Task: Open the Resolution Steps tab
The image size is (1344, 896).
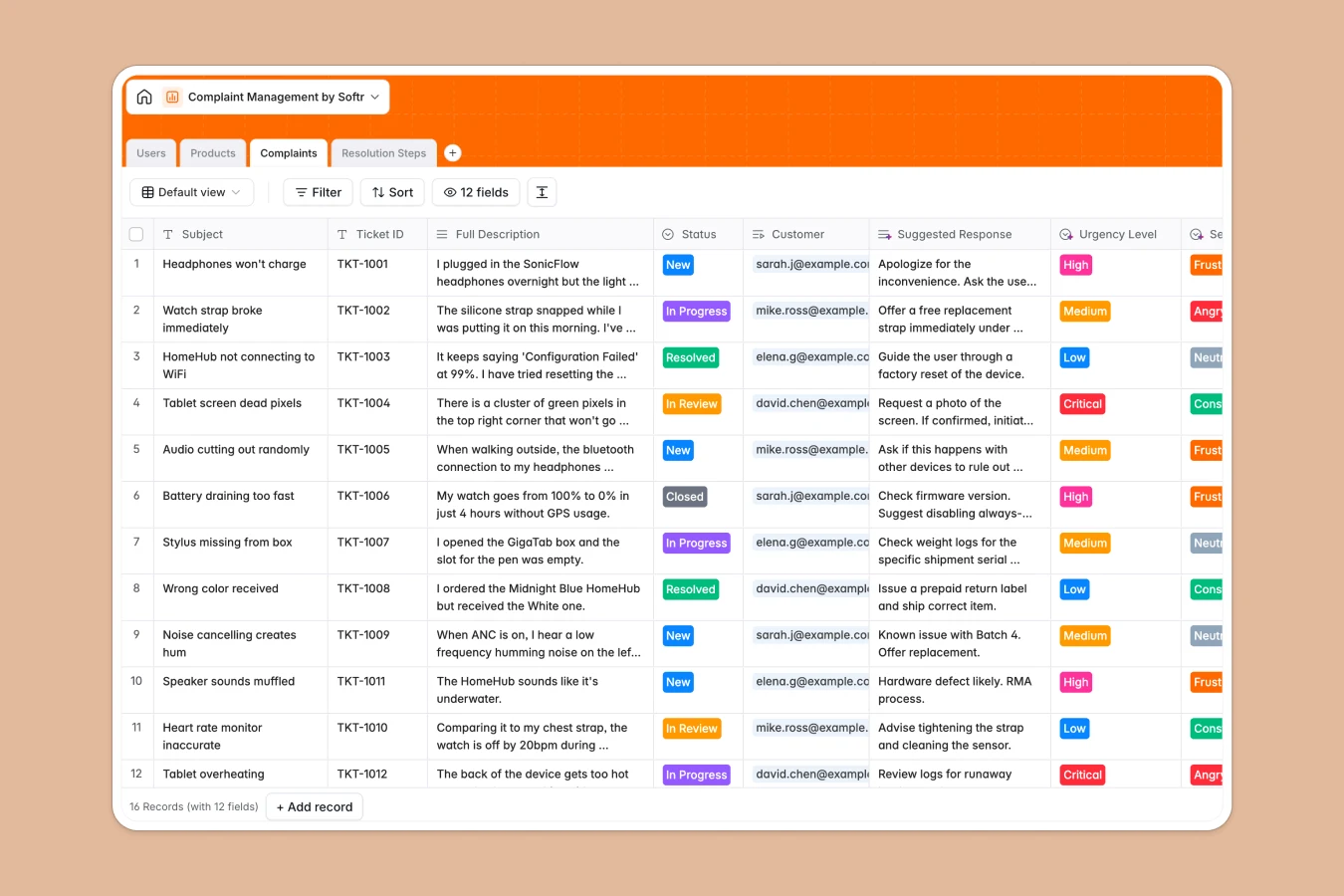Action: pyautogui.click(x=383, y=152)
